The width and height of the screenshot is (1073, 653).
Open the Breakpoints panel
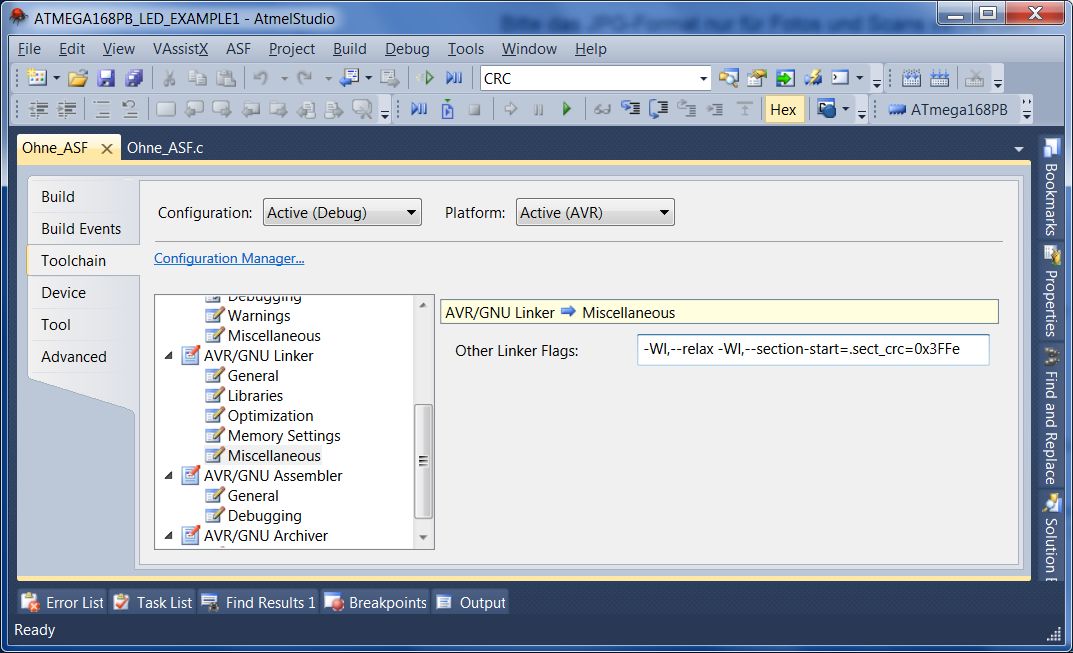click(375, 602)
